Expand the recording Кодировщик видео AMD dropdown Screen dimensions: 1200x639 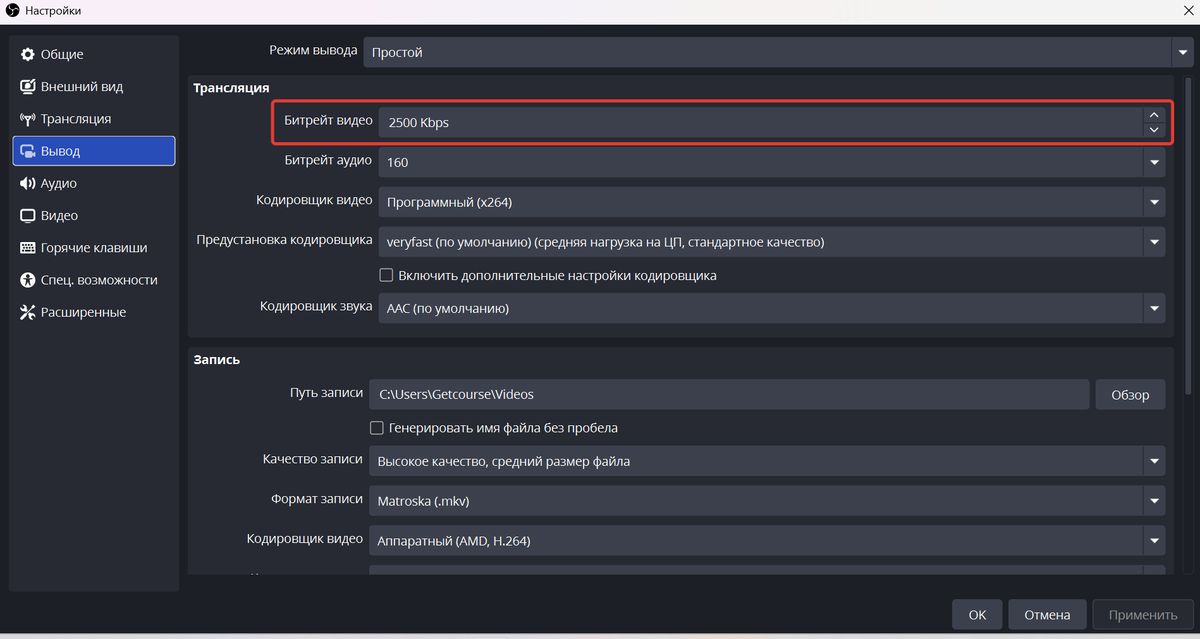click(767, 541)
